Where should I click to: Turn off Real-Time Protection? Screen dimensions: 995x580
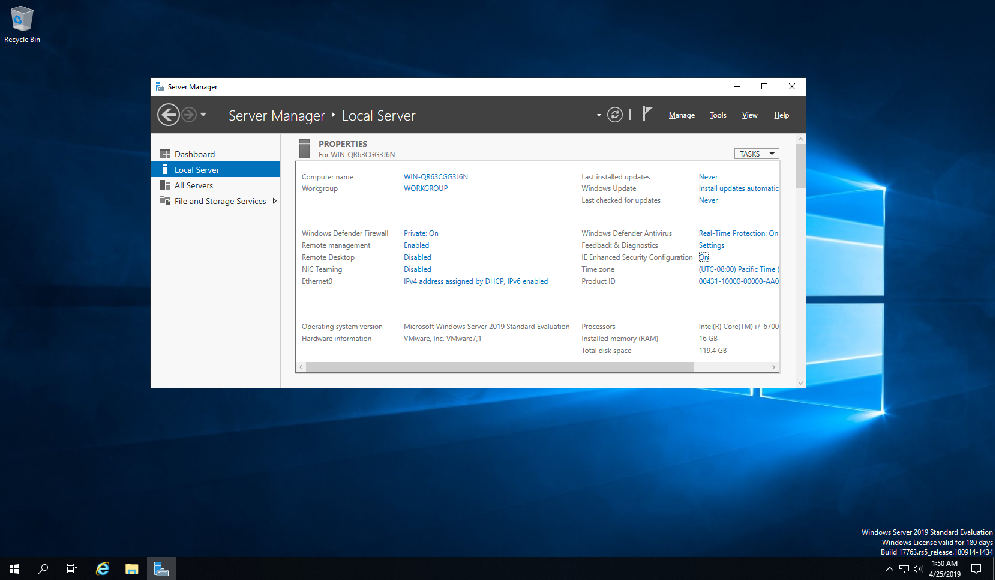point(736,232)
